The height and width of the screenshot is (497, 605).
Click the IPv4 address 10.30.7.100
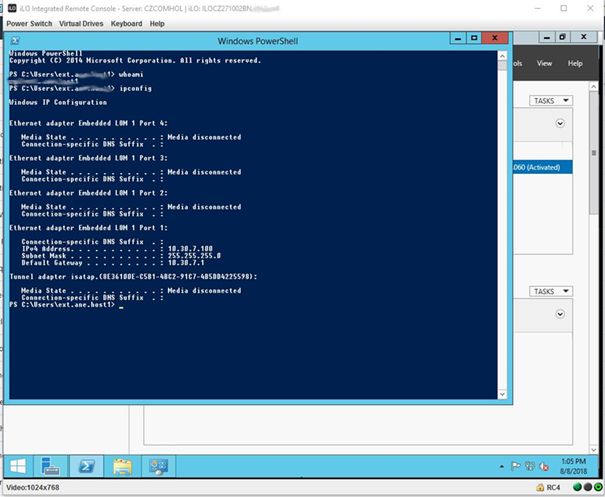pyautogui.click(x=190, y=249)
